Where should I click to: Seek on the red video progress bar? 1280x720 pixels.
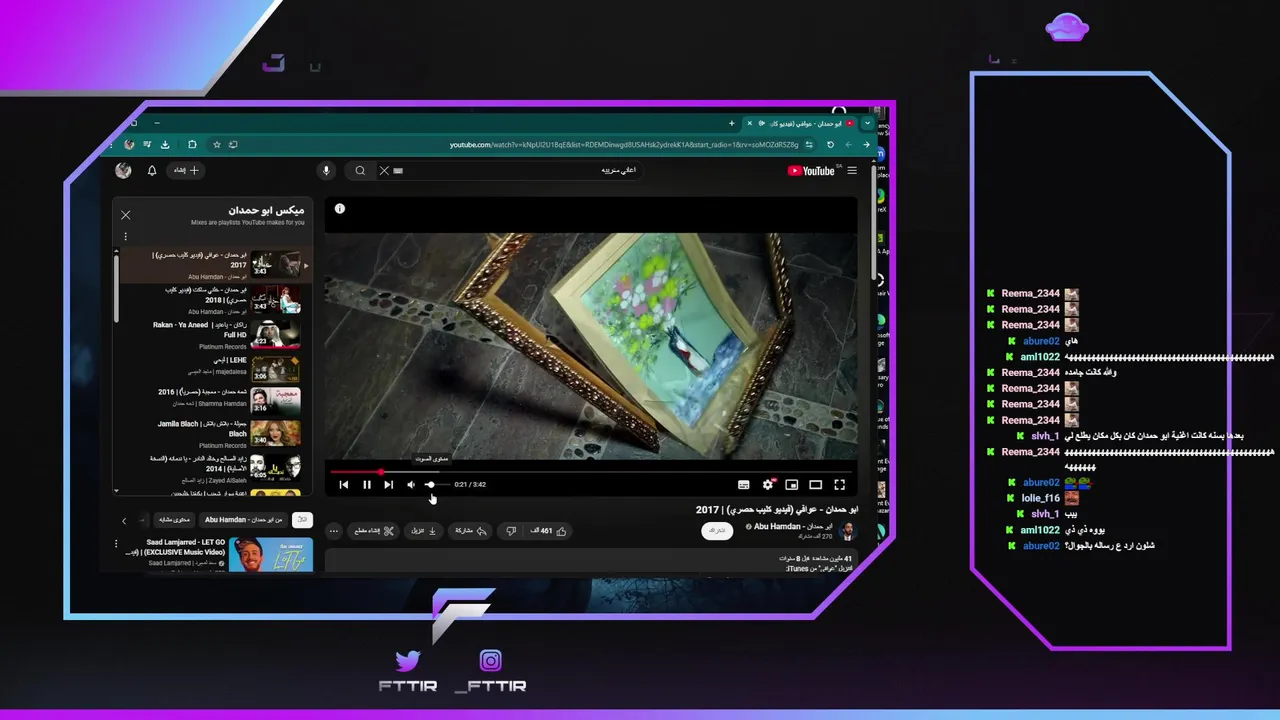point(592,472)
